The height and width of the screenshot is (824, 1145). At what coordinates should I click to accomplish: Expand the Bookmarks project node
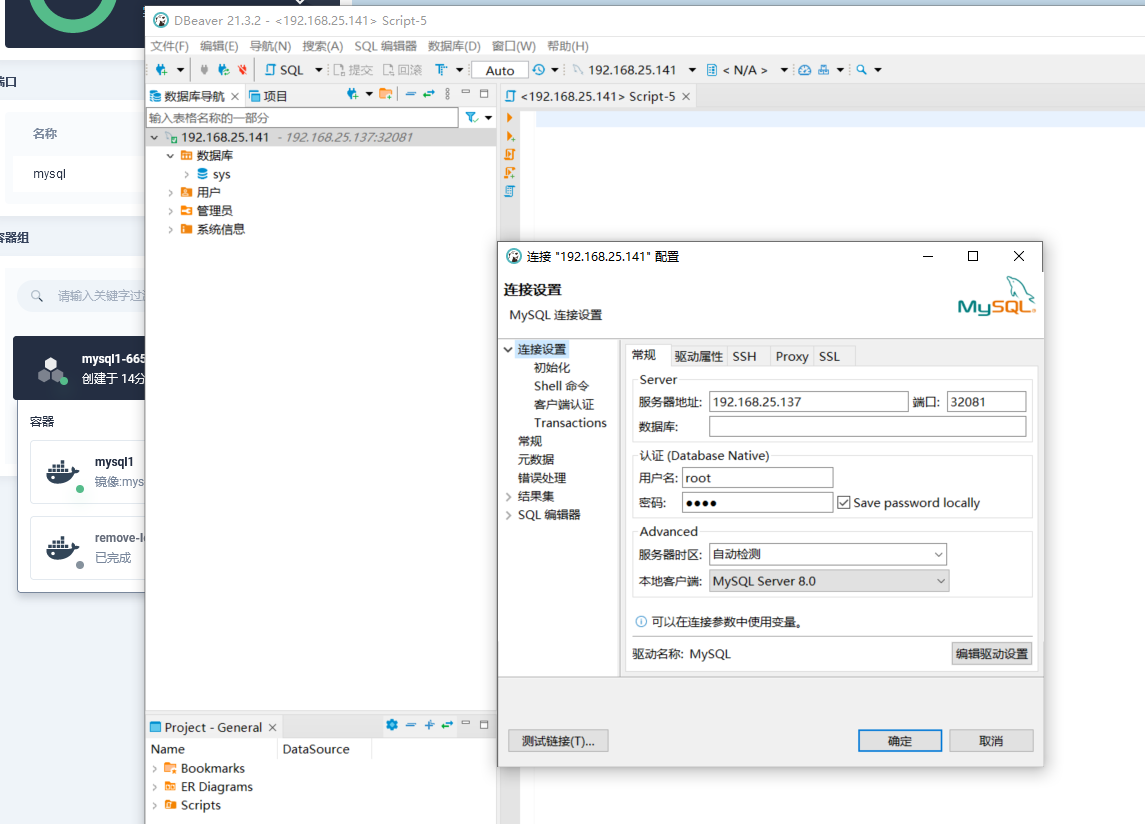[154, 768]
